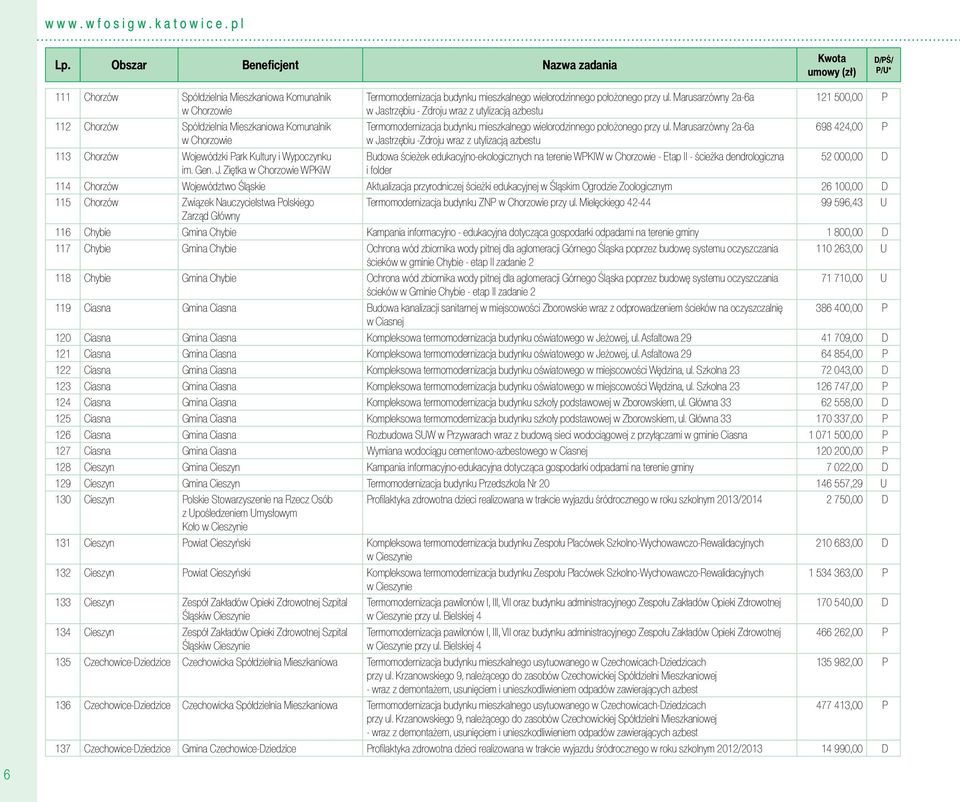The width and height of the screenshot is (960, 802).
Task: Click the amount 477 413,00
Action: pyautogui.click(x=839, y=705)
